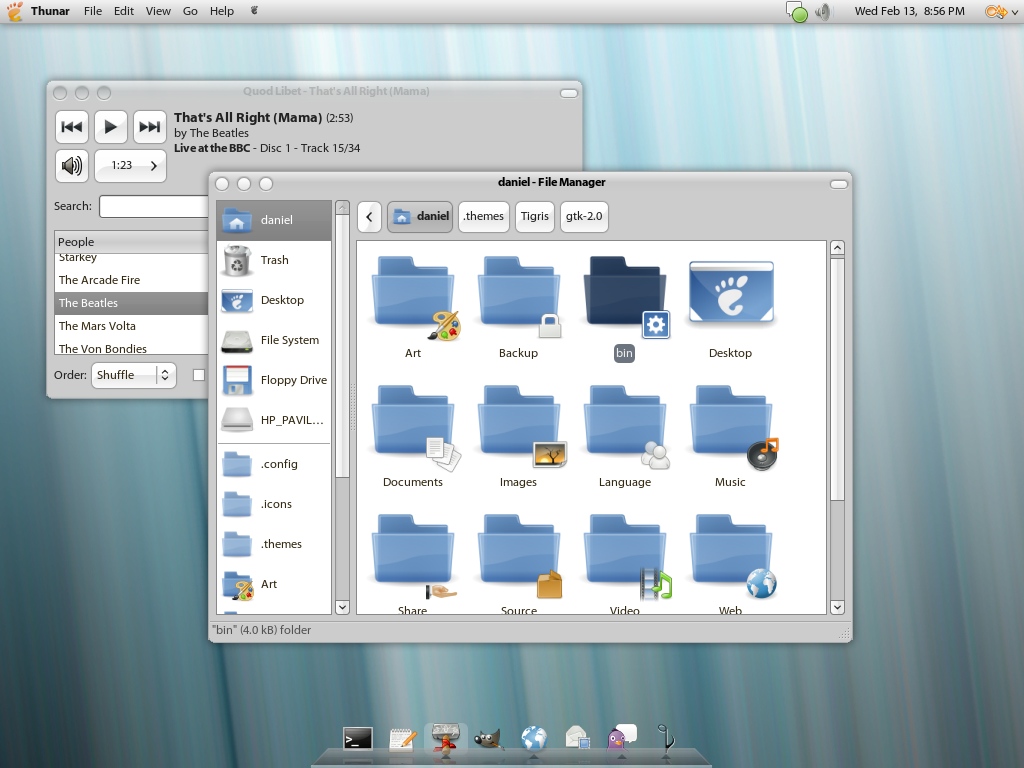Open the Go menu
1024x768 pixels.
190,11
